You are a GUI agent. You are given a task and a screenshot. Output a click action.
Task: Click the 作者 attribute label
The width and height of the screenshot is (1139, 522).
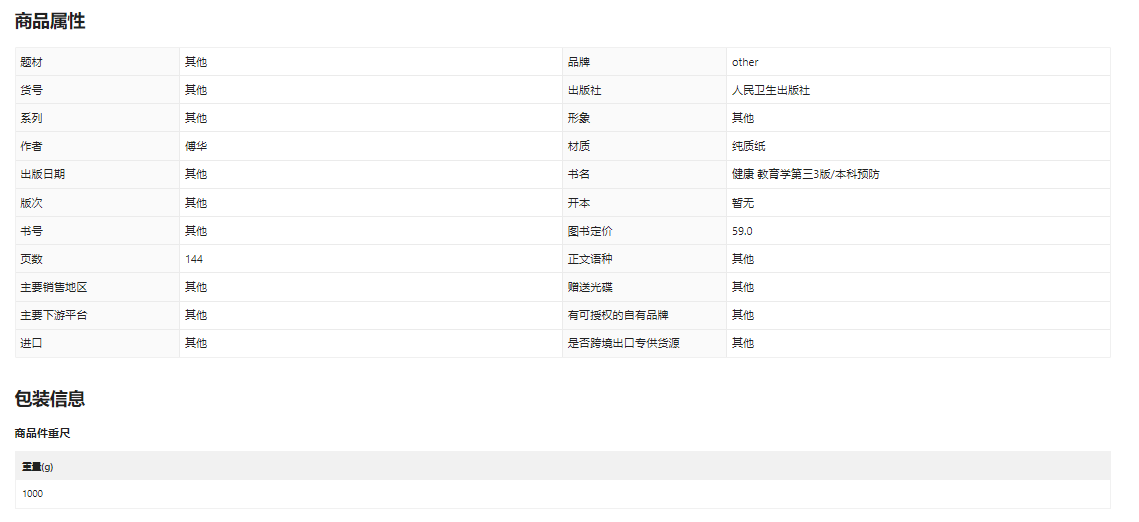32,146
